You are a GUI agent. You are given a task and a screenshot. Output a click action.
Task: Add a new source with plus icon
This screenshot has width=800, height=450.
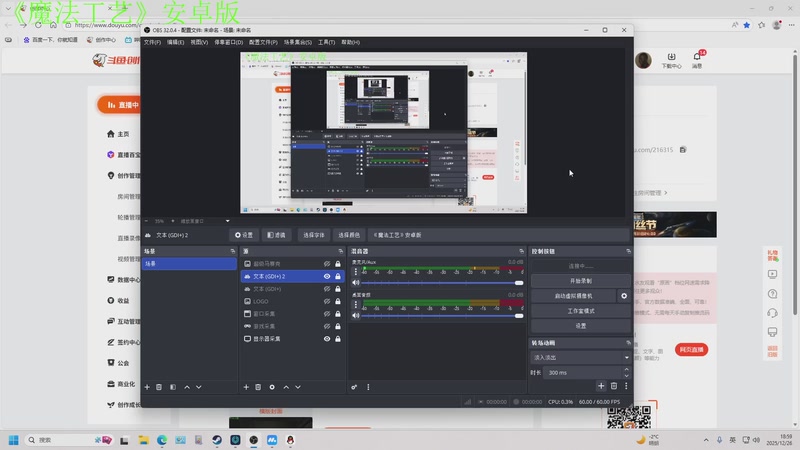[x=246, y=387]
